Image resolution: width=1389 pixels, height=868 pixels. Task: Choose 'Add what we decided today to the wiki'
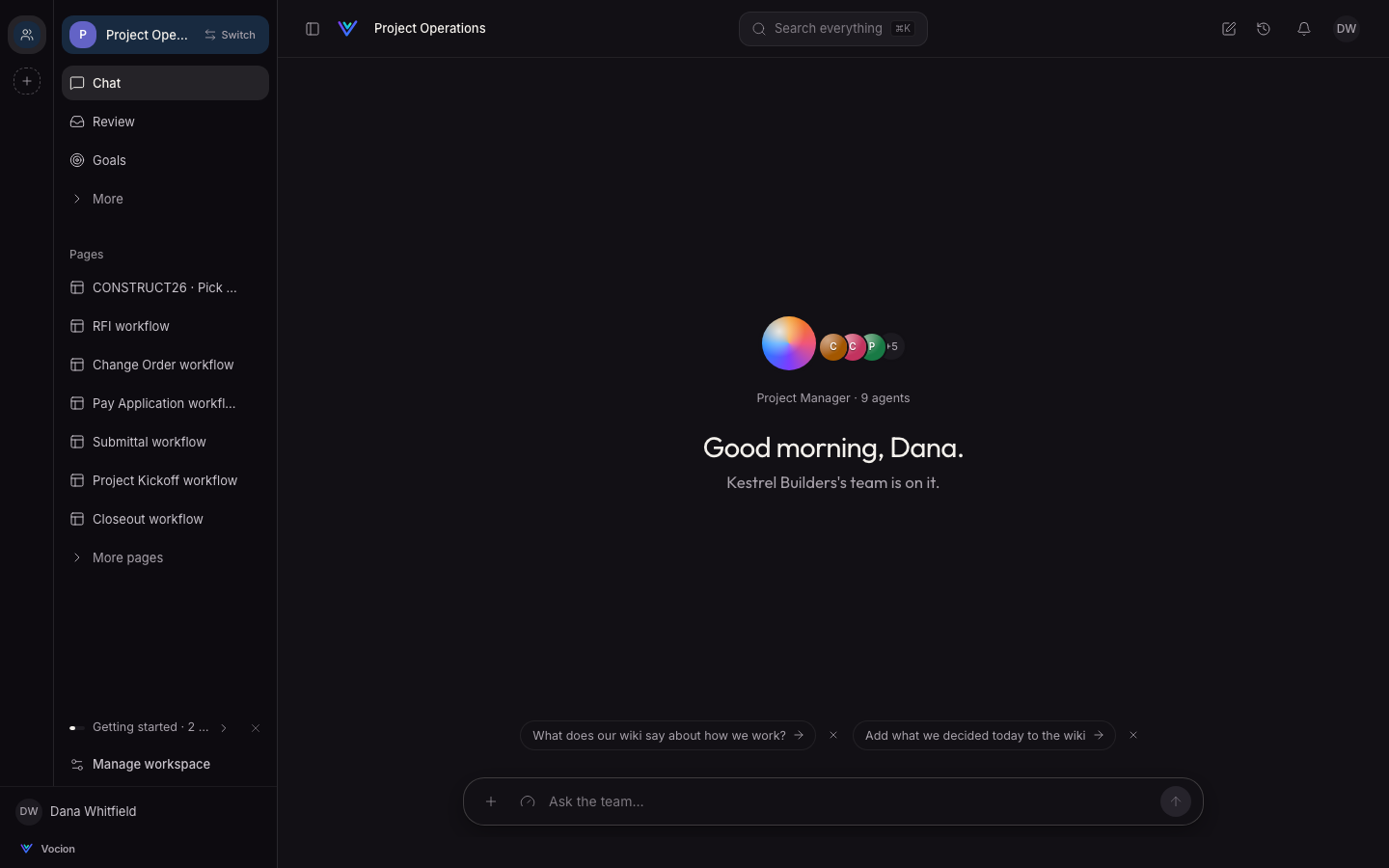coord(984,735)
